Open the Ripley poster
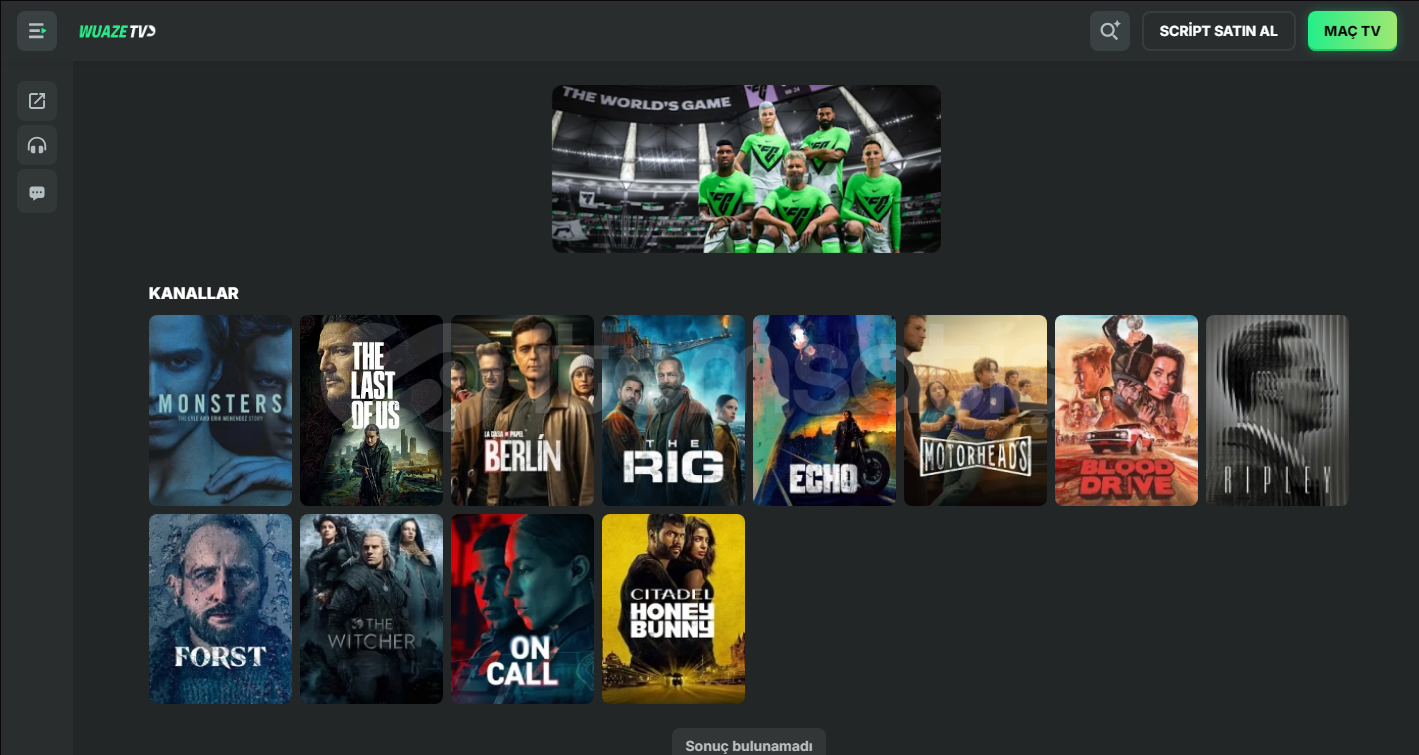Image resolution: width=1419 pixels, height=755 pixels. click(1277, 410)
